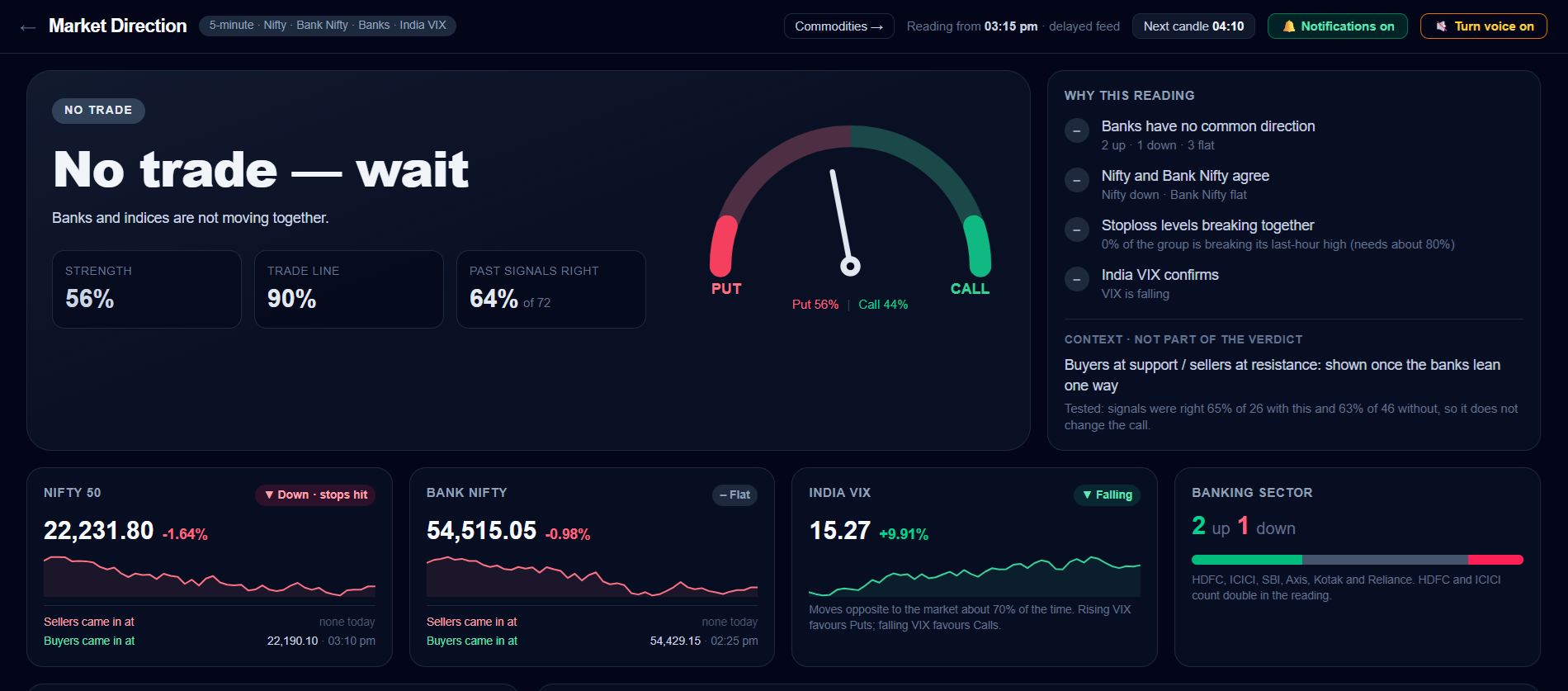Click the Next candle 04:10 pill
Screen dimensions: 1568x691
coord(1193,26)
